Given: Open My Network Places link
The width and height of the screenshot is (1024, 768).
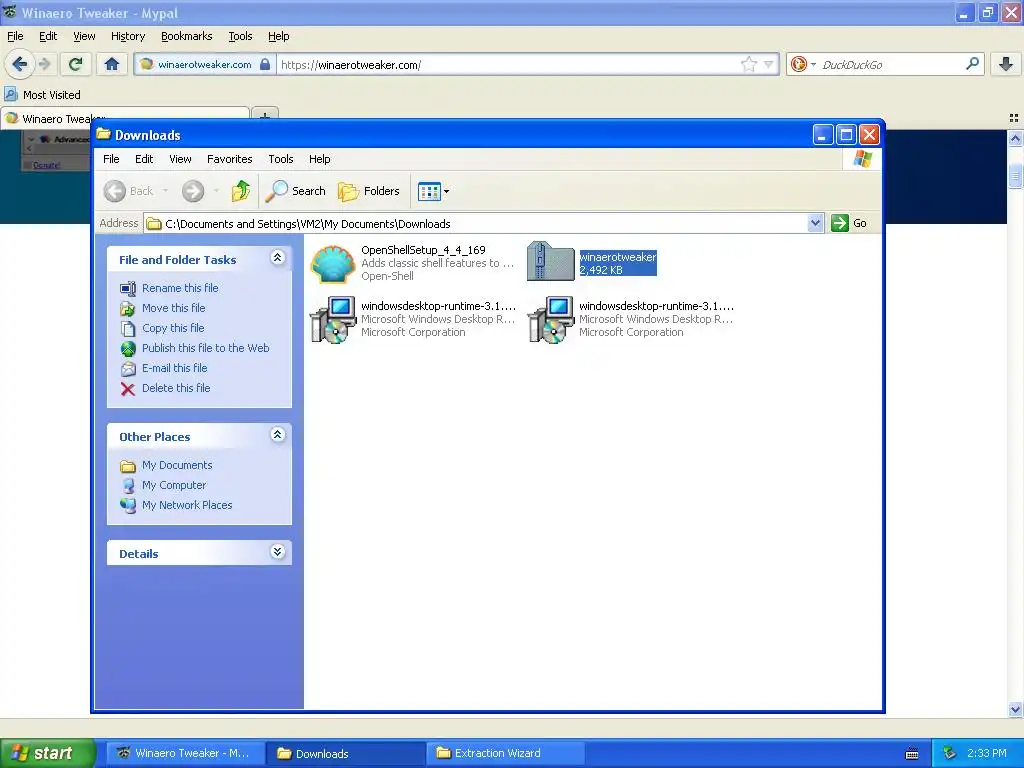Looking at the screenshot, I should click(x=187, y=505).
